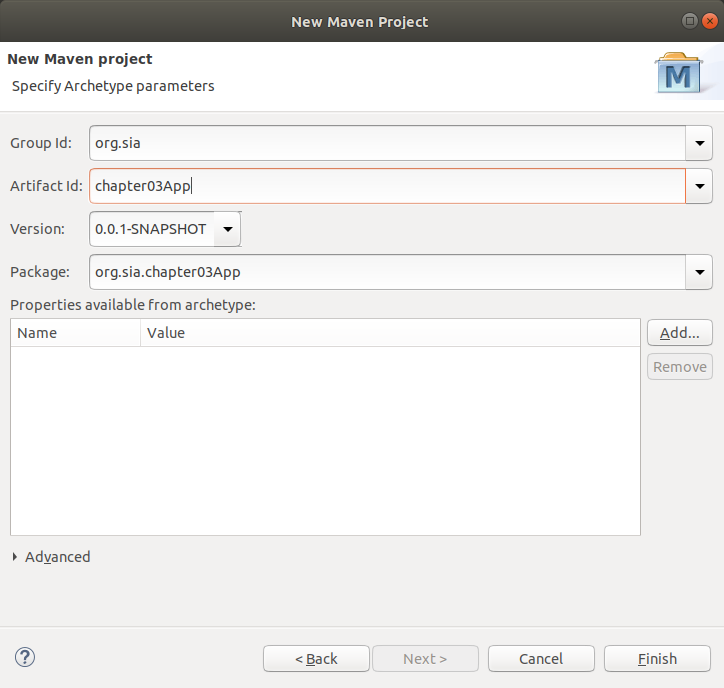Open the Artifact Id dropdown list

point(698,186)
